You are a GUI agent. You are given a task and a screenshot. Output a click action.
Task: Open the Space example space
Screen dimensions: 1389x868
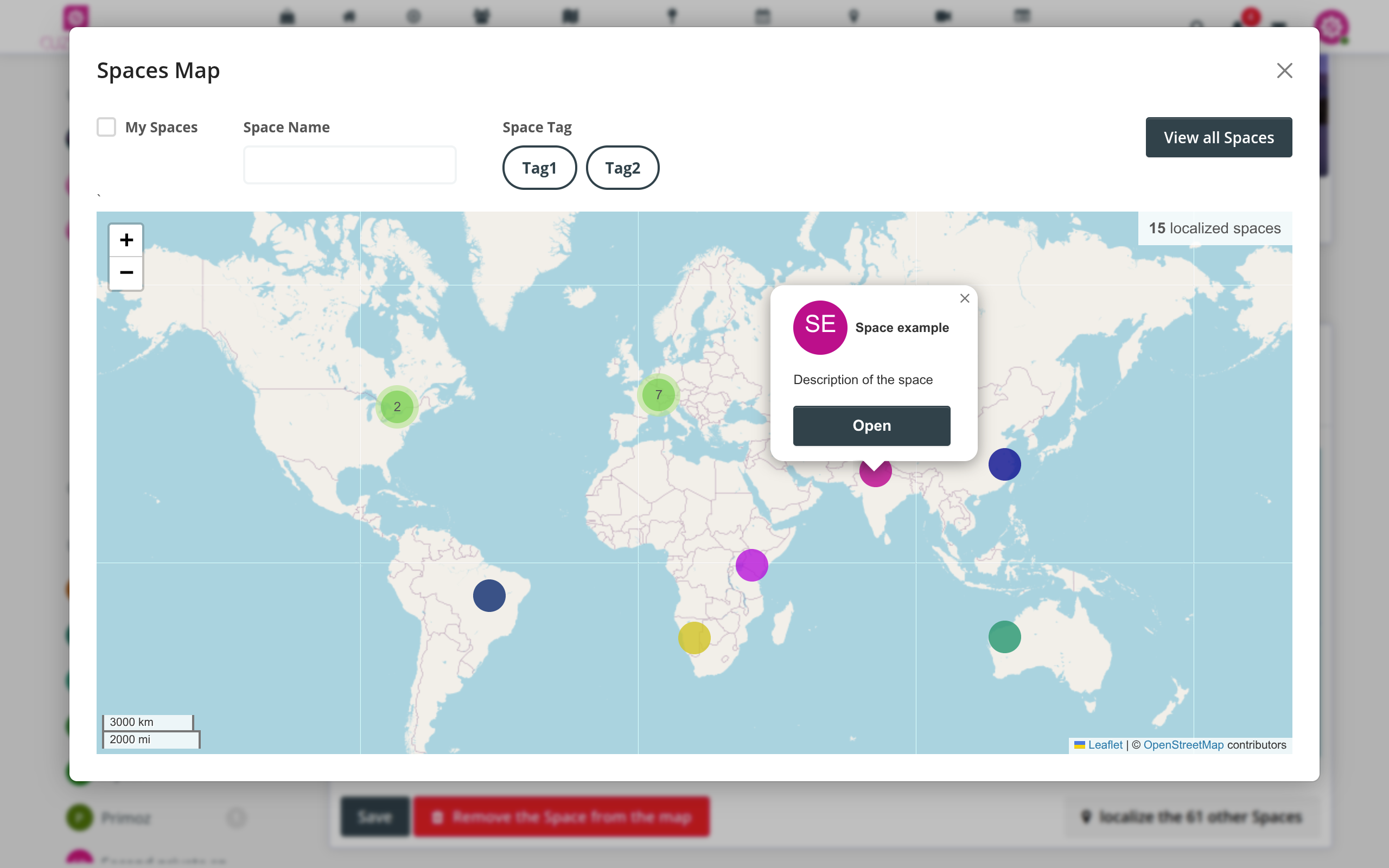coord(871,425)
